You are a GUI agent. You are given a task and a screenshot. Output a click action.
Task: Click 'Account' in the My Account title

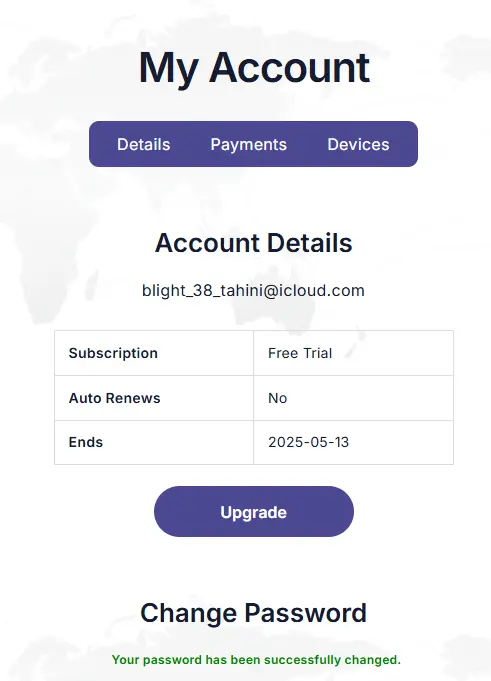tap(289, 68)
